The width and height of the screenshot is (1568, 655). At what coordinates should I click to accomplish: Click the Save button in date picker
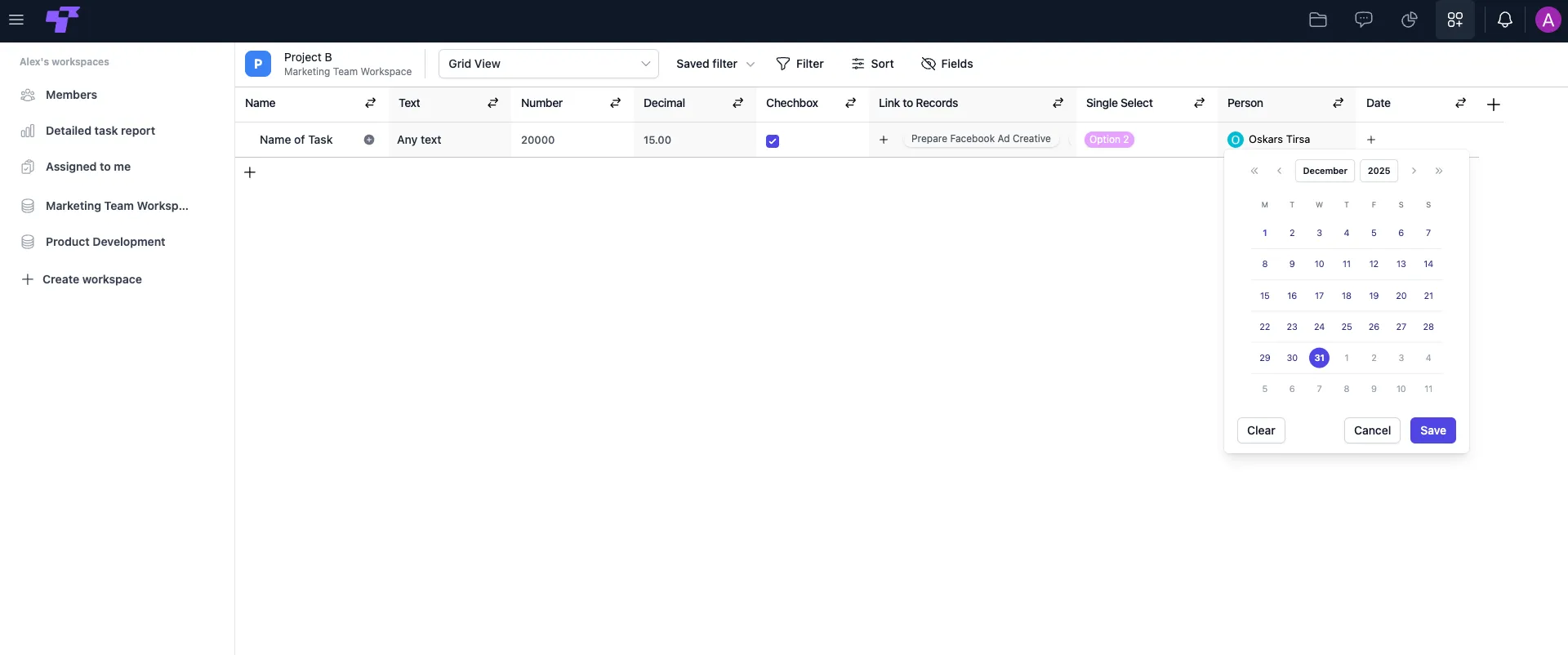pos(1433,430)
